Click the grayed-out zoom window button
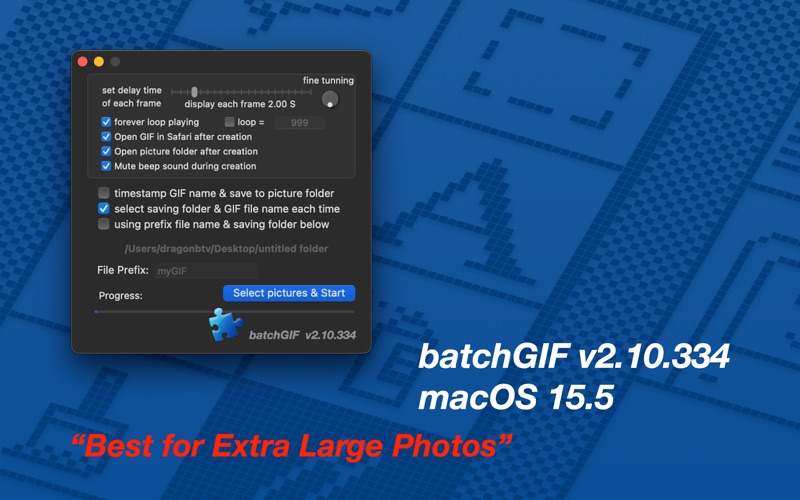Screen dimensions: 800x500 [115, 62]
